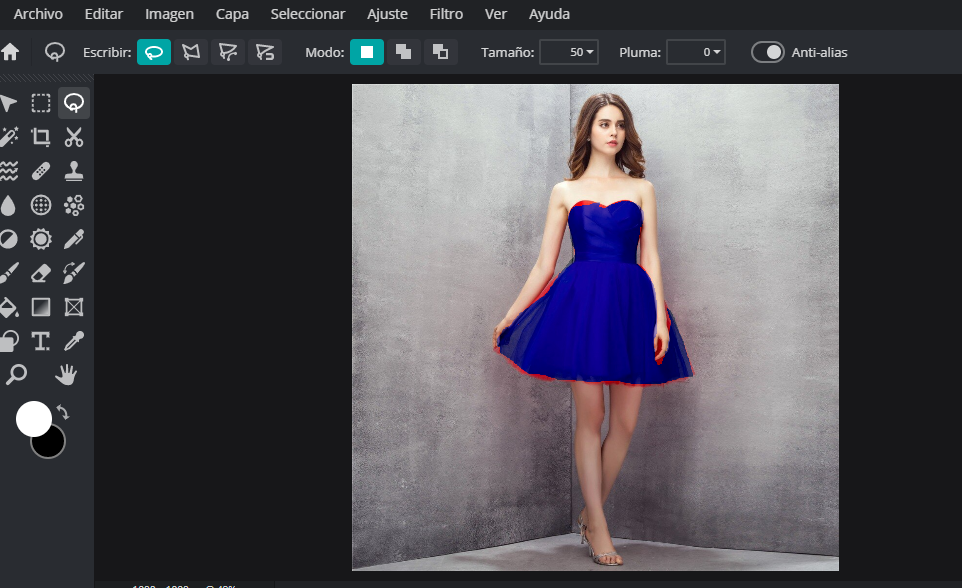Choose the rectangular Marquee select tool
The height and width of the screenshot is (588, 962).
41,103
